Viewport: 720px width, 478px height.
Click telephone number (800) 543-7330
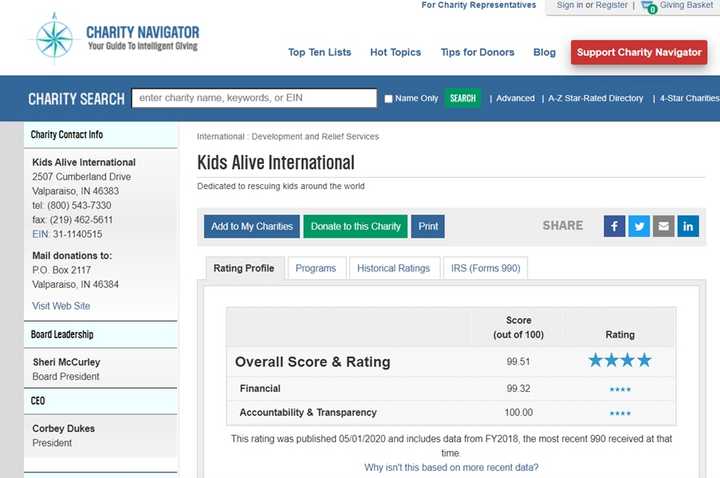79,205
